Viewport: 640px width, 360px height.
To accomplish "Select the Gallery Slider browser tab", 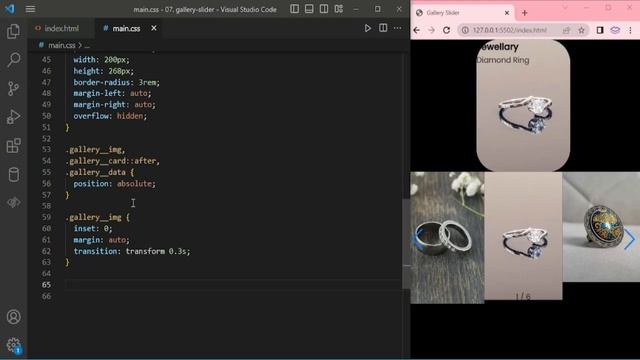I will 462,13.
